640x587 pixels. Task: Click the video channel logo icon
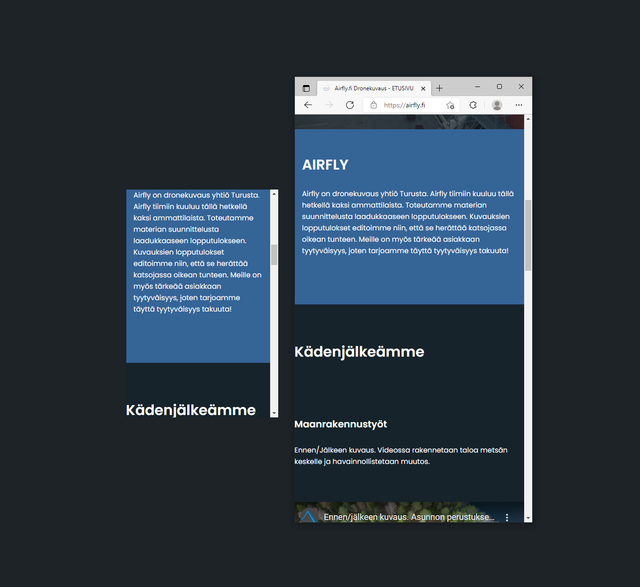click(308, 516)
